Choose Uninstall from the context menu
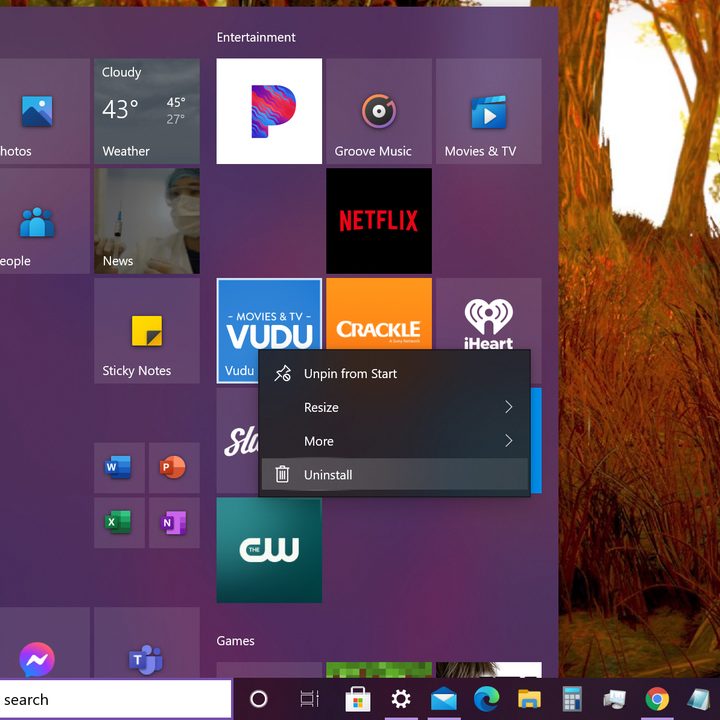Viewport: 720px width, 720px height. point(394,475)
